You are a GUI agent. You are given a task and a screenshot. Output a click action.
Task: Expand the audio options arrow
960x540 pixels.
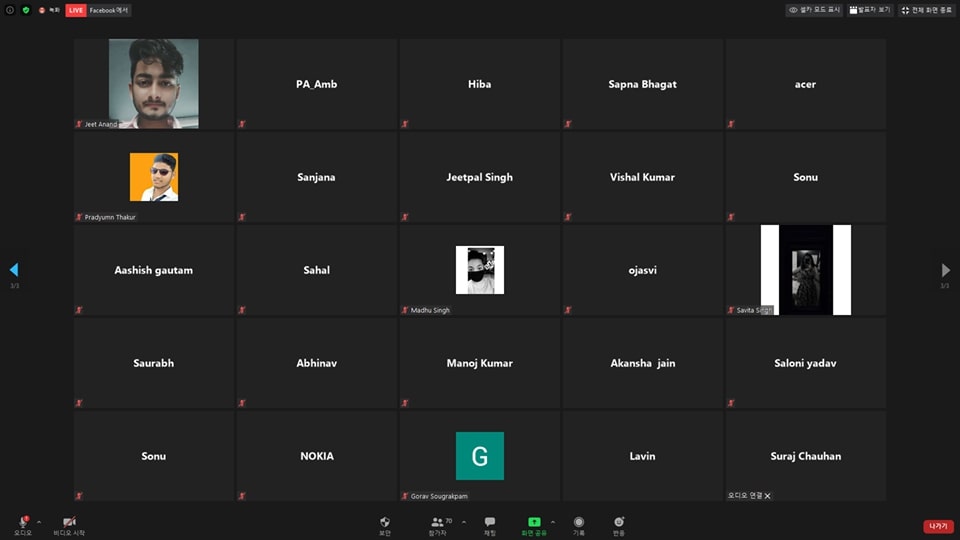tap(39, 522)
